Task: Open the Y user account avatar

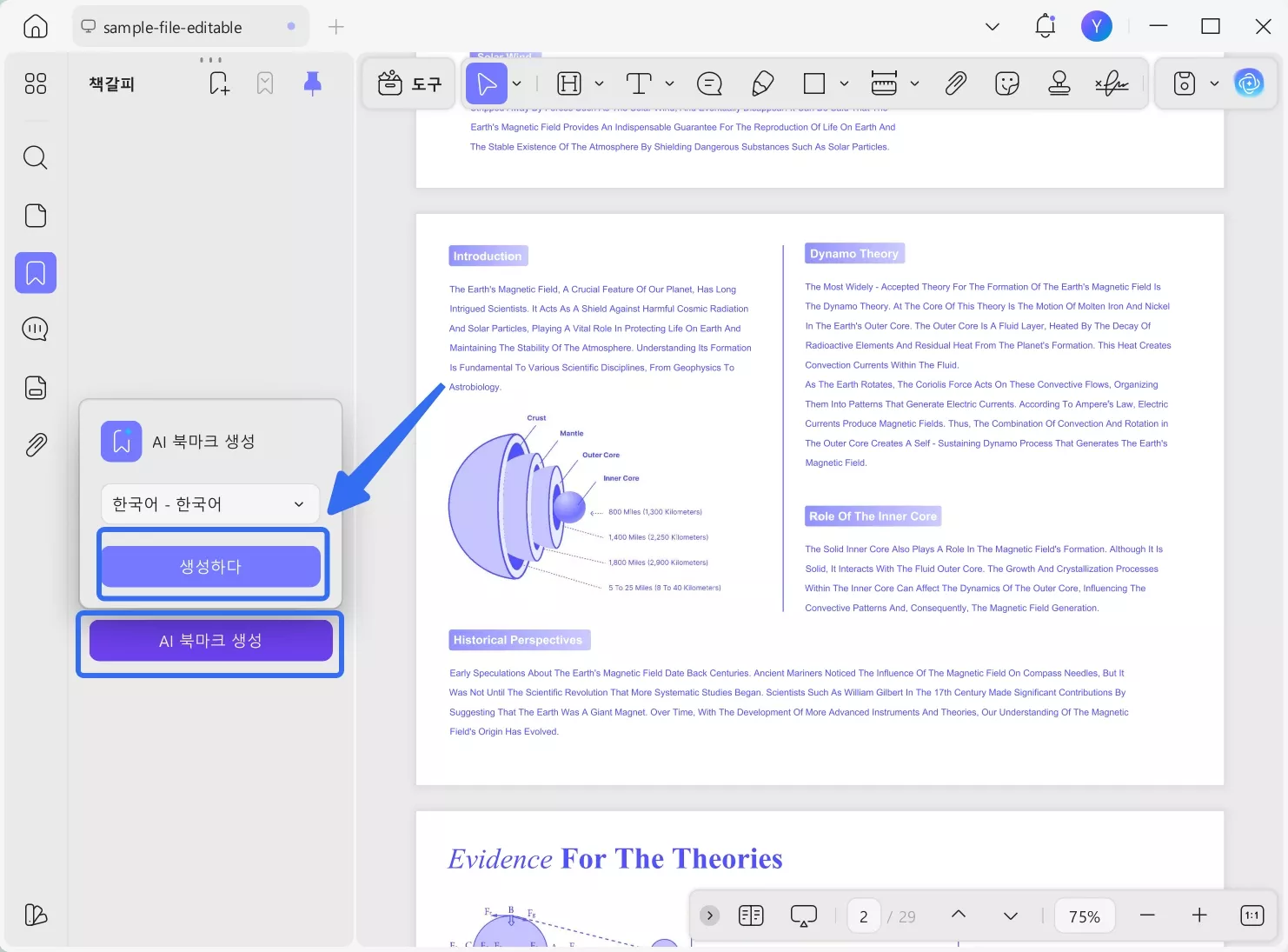Action: (1097, 26)
